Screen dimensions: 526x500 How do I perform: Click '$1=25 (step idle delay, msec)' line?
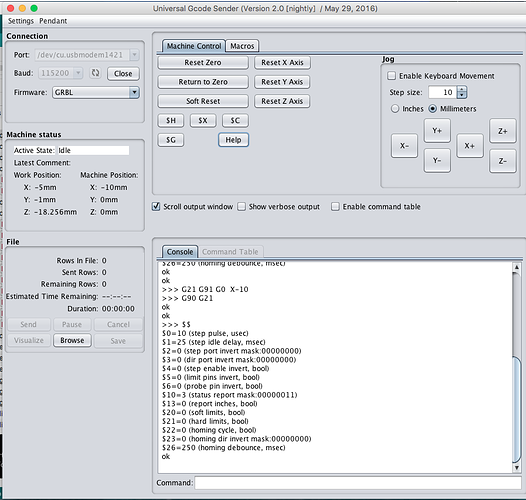coord(213,342)
